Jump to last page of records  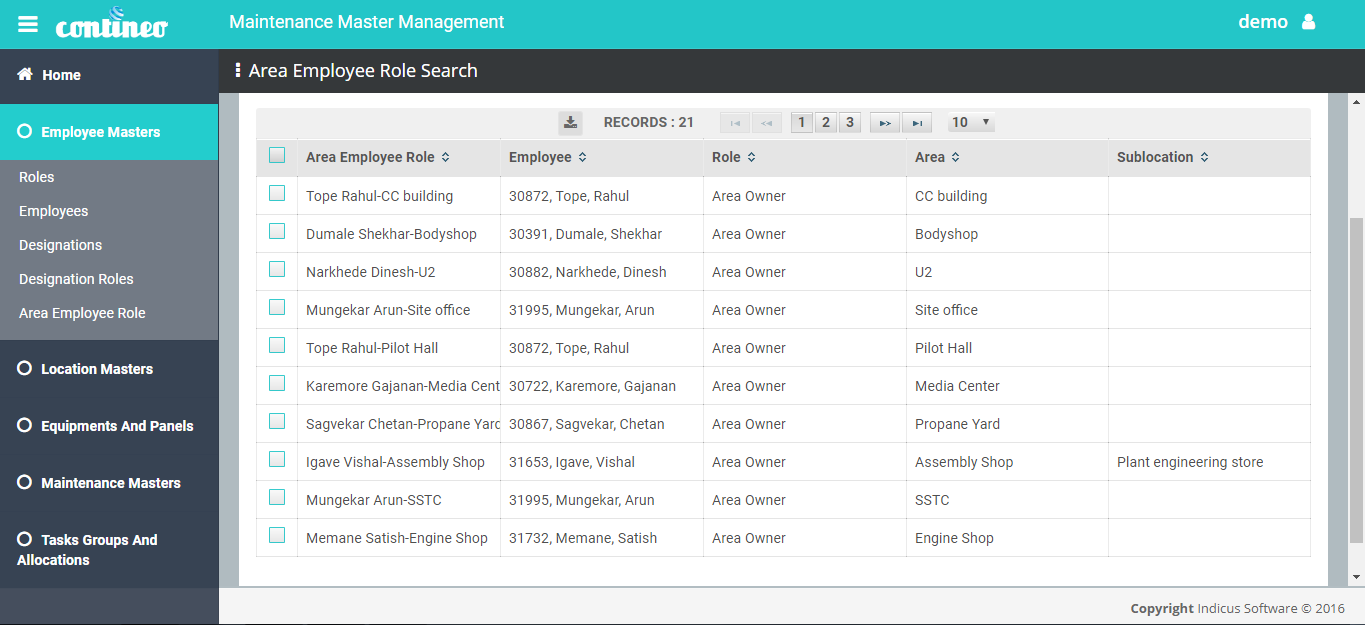pyautogui.click(x=917, y=123)
